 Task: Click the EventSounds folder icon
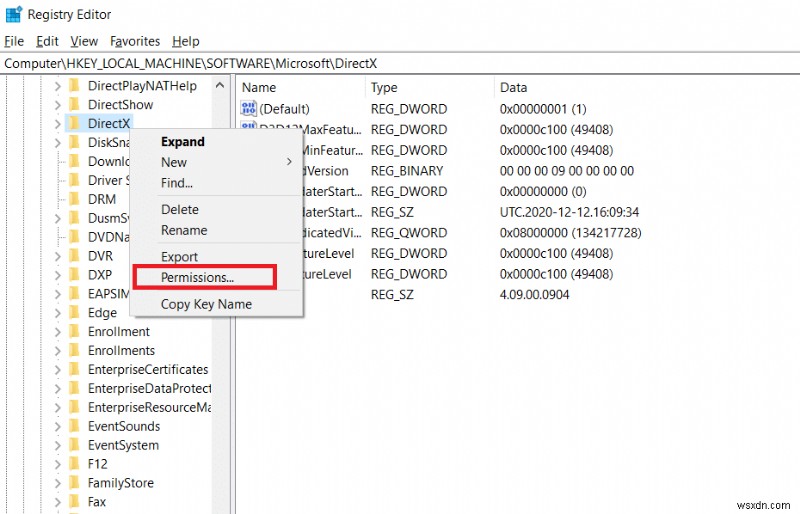click(x=74, y=425)
